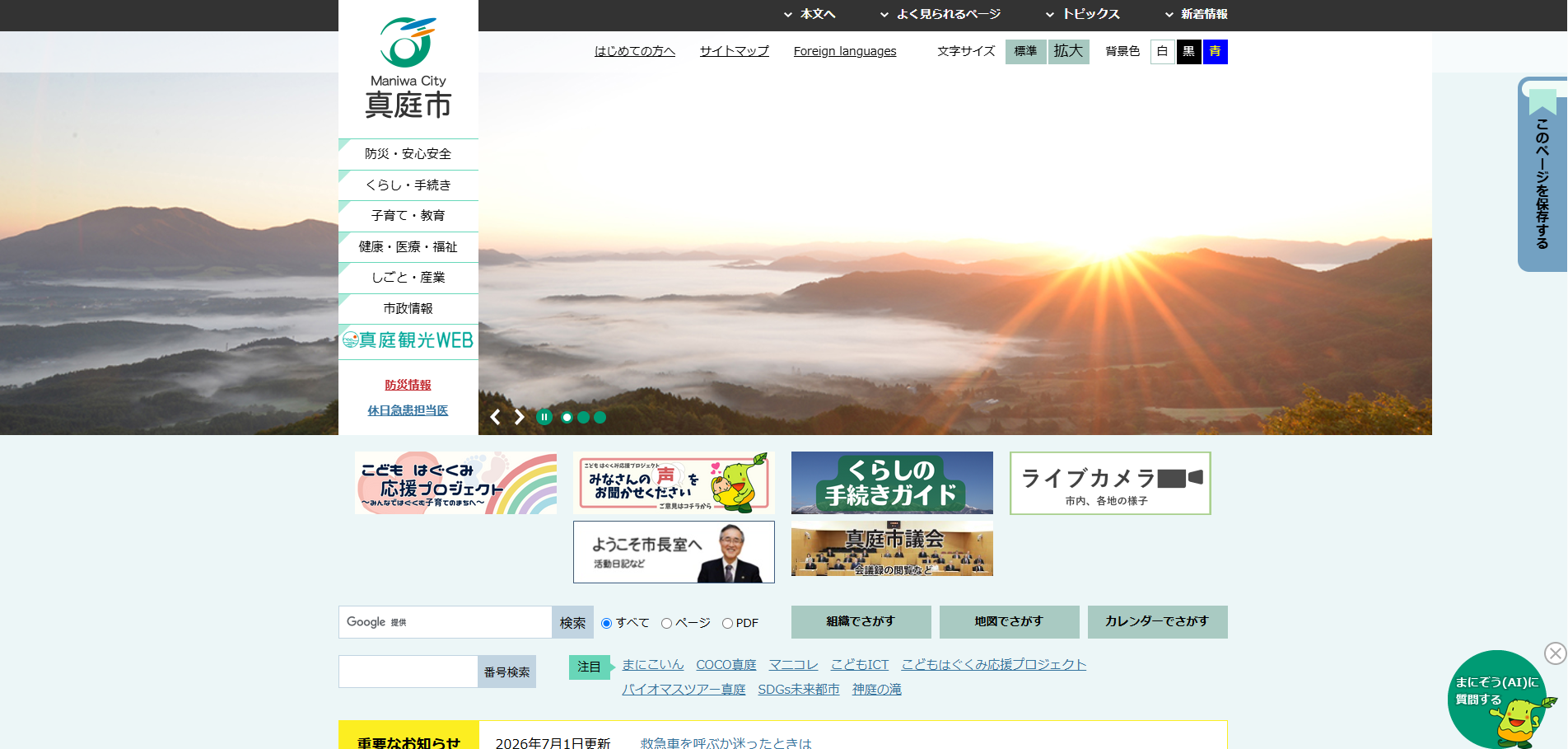Viewport: 1568px width, 749px height.
Task: Click the 番号検索 button
Action: (507, 672)
